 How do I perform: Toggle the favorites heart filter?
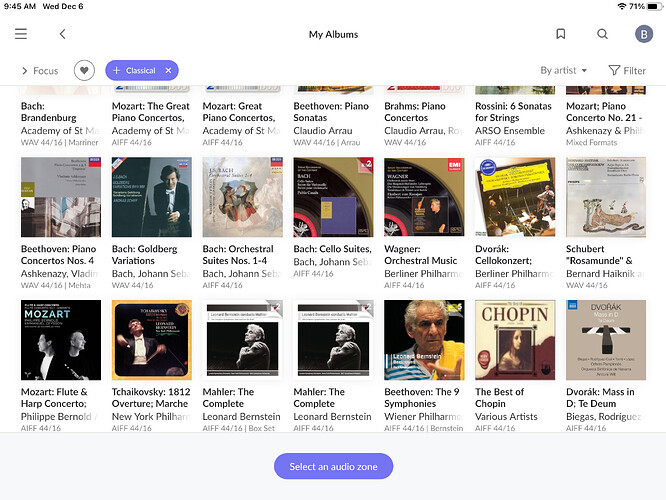[x=84, y=71]
